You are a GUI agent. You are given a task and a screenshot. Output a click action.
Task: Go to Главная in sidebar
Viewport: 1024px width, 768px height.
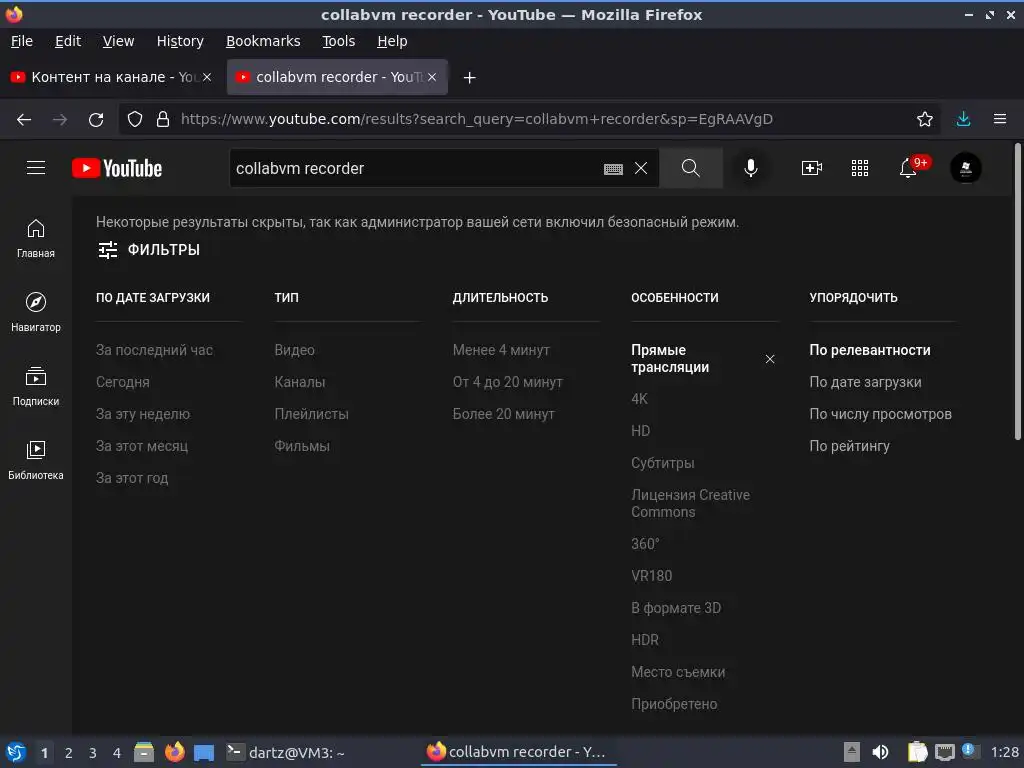36,239
